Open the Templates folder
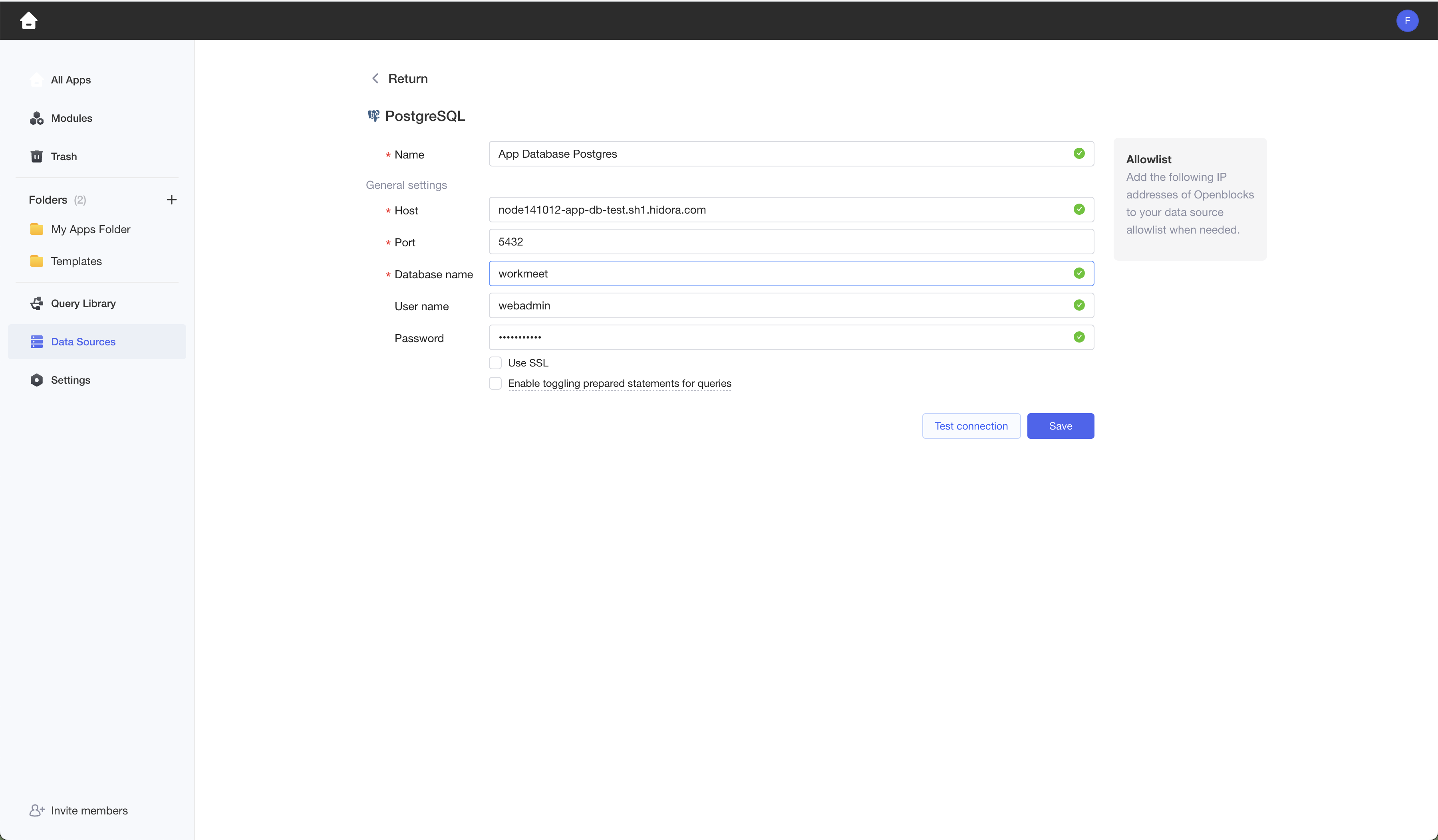Viewport: 1438px width, 840px height. point(76,261)
